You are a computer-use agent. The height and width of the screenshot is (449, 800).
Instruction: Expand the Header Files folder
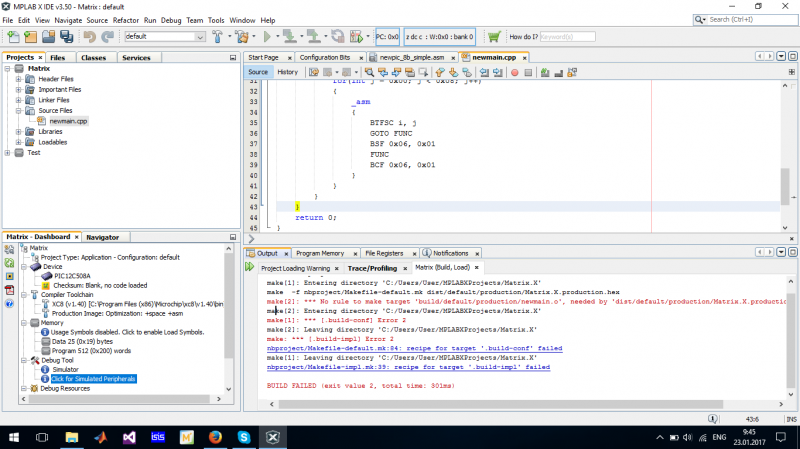click(x=18, y=79)
